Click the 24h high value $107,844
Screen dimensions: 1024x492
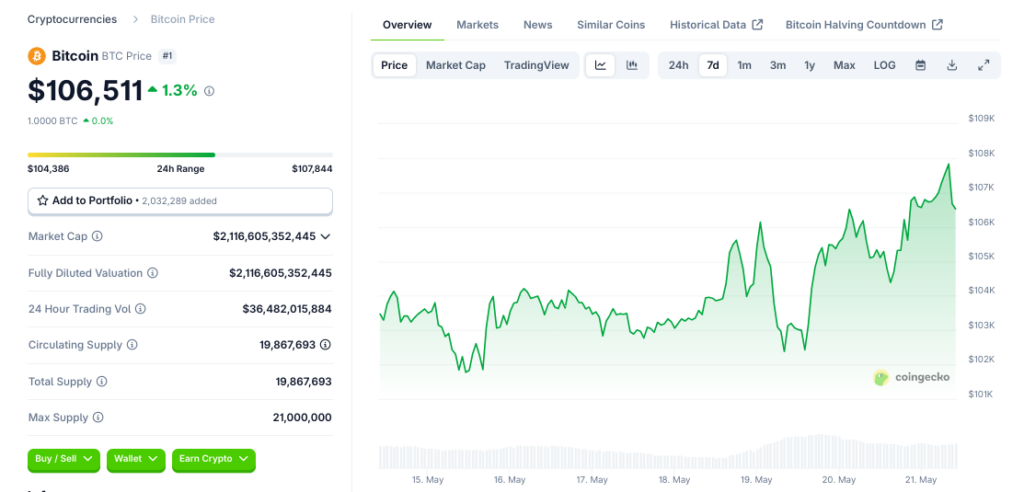(x=312, y=169)
